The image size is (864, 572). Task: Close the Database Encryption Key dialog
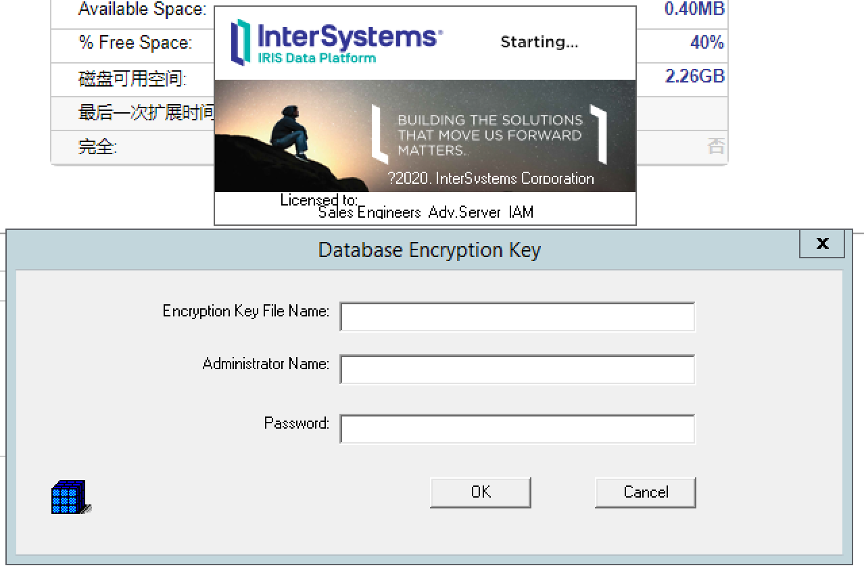822,244
